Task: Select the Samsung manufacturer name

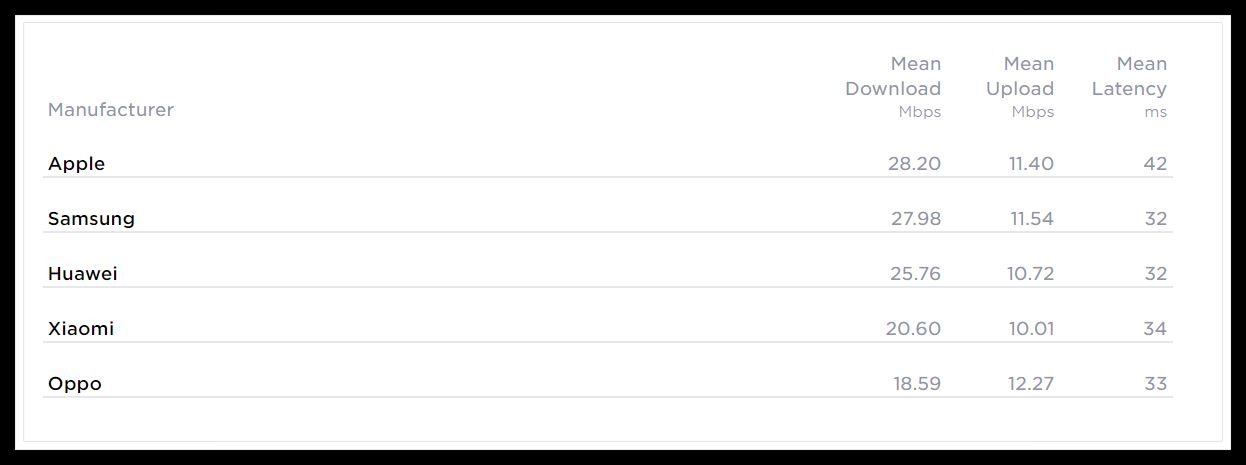Action: coord(91,219)
